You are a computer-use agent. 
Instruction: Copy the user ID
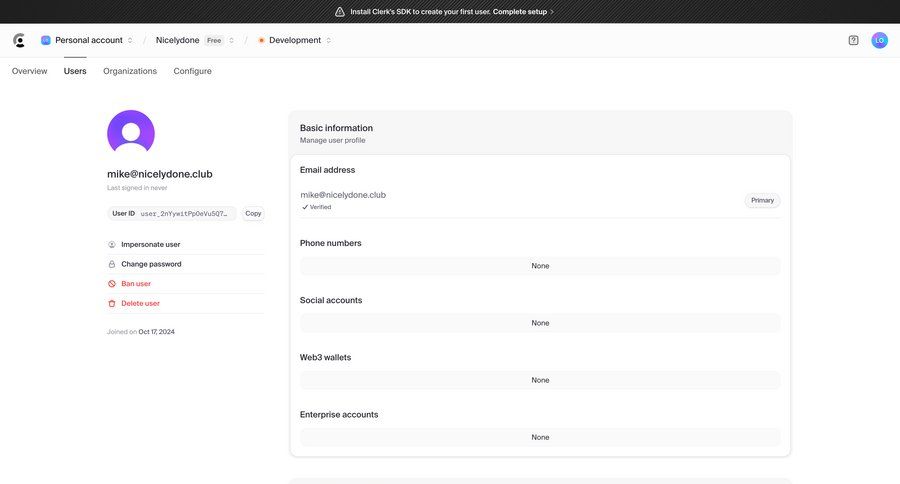tap(253, 214)
